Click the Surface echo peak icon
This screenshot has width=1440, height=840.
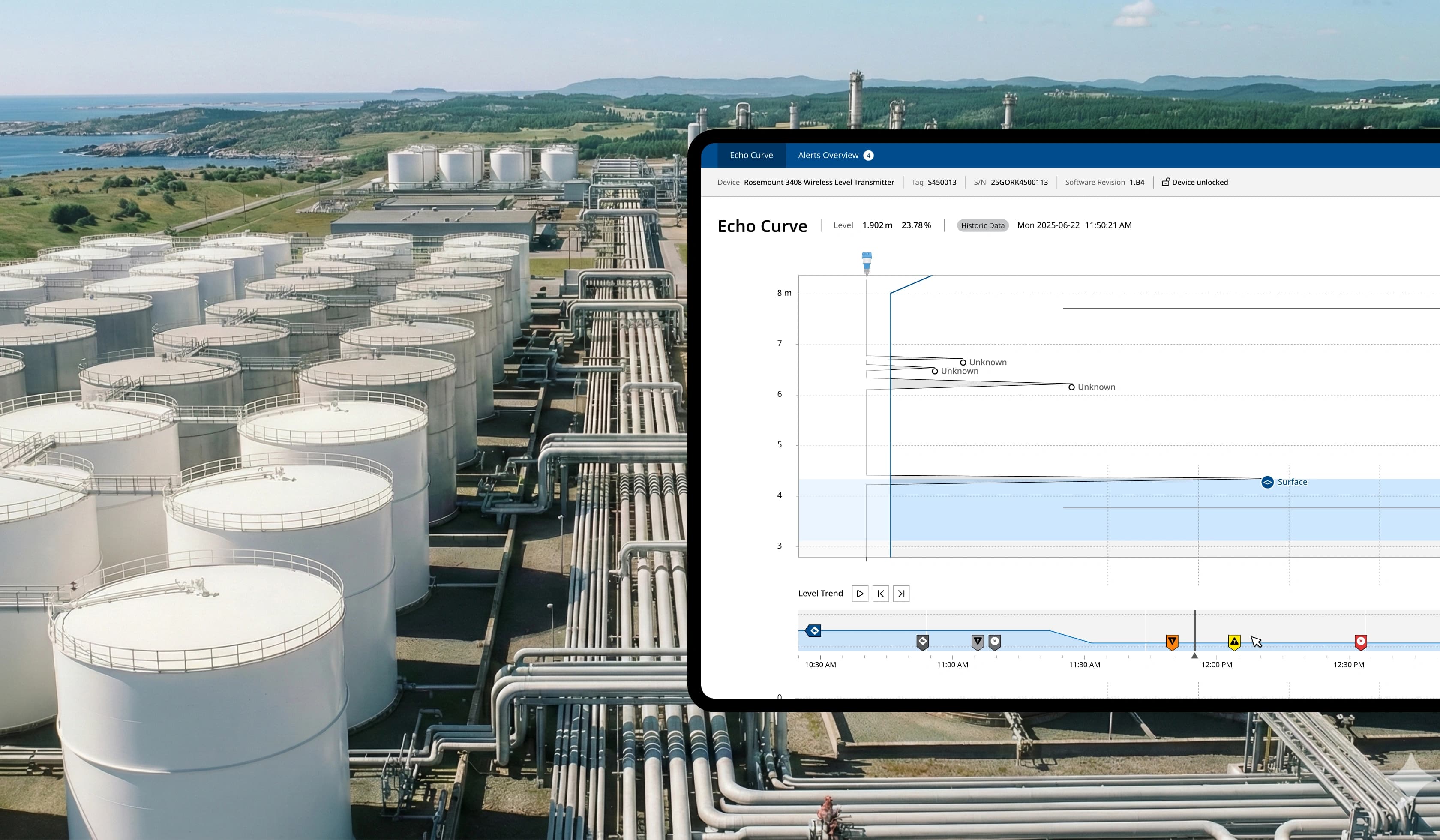tap(1267, 482)
